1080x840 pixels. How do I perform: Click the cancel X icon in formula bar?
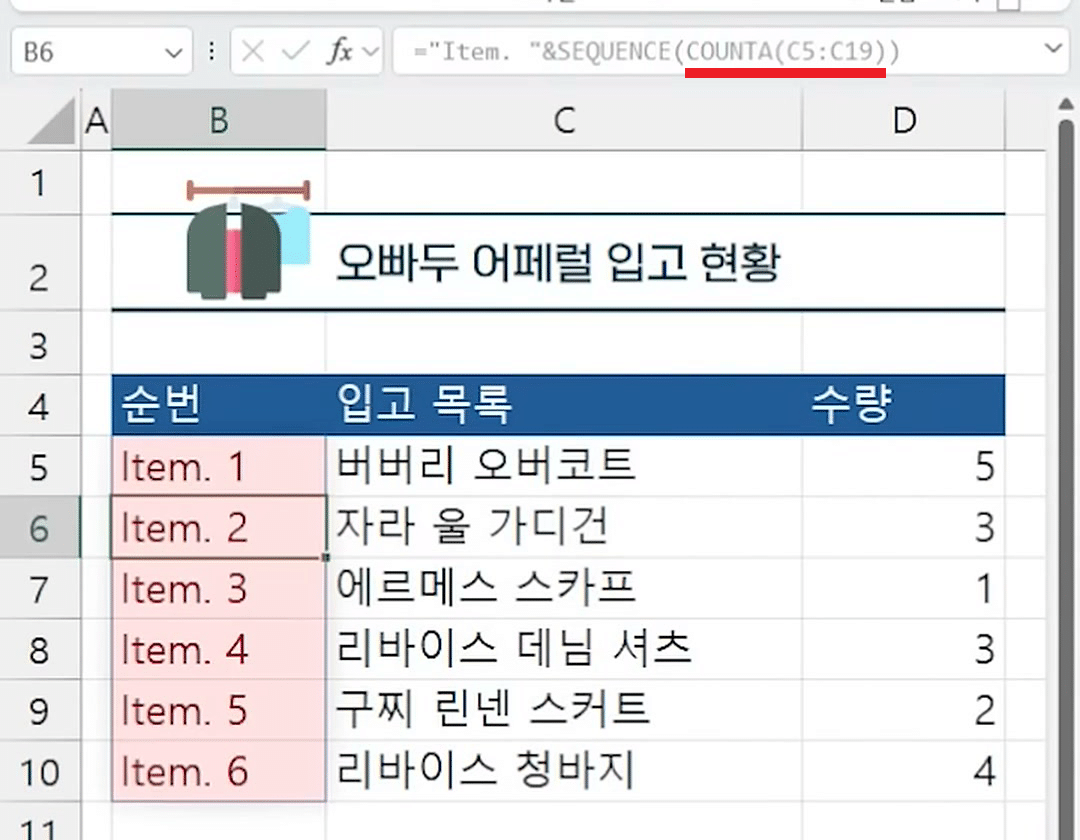(x=253, y=51)
